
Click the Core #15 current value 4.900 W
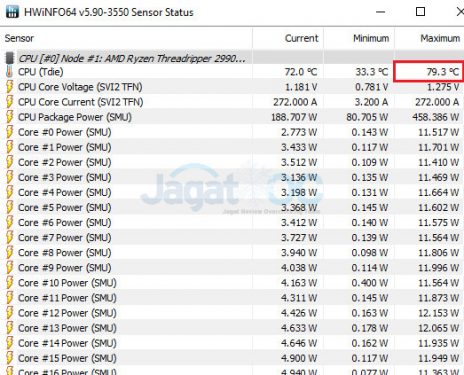tap(299, 358)
